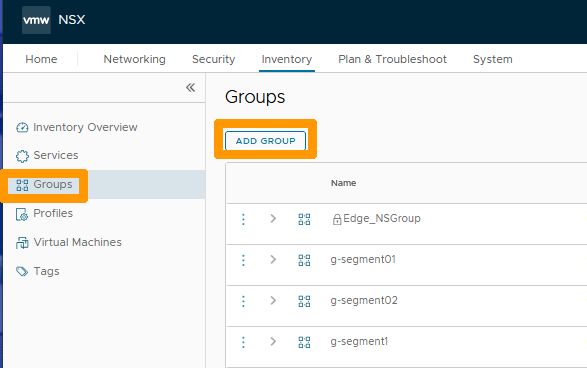Image resolution: width=587 pixels, height=368 pixels.
Task: Select the Inventory tab
Action: [x=287, y=59]
